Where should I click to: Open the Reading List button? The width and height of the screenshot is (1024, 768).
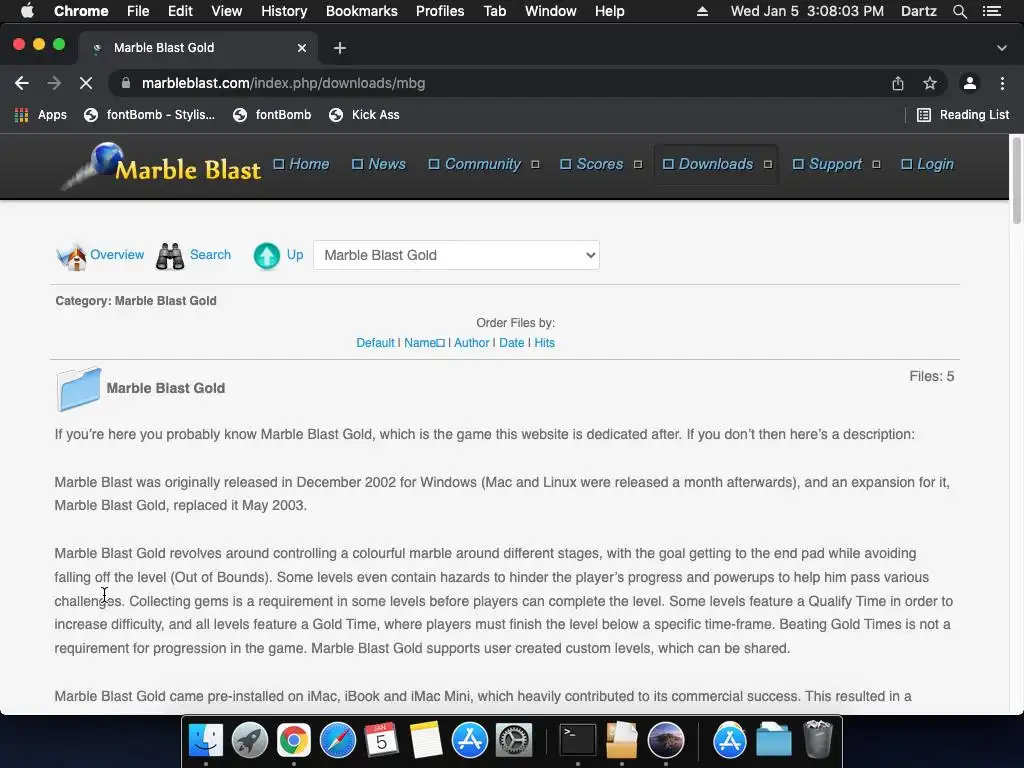coord(963,115)
